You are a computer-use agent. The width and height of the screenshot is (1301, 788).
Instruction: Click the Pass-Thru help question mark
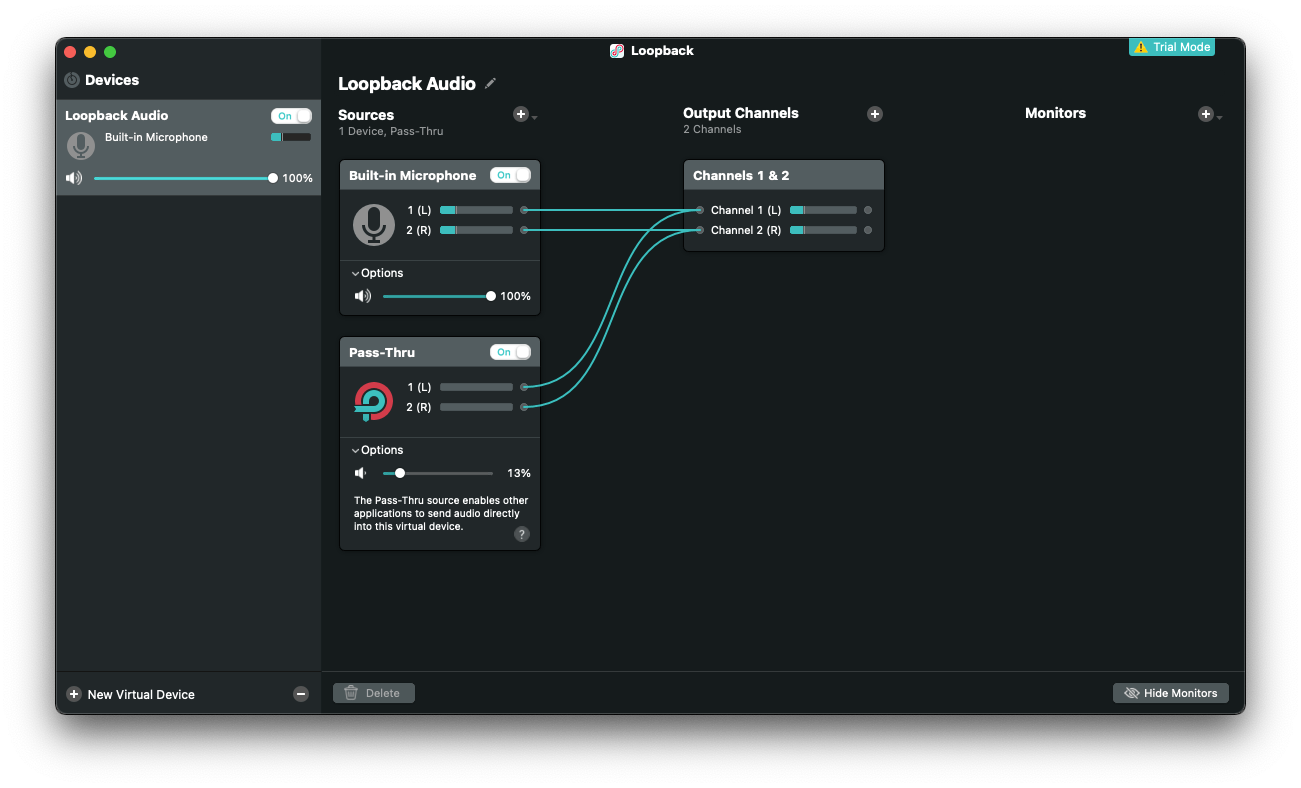pyautogui.click(x=522, y=534)
